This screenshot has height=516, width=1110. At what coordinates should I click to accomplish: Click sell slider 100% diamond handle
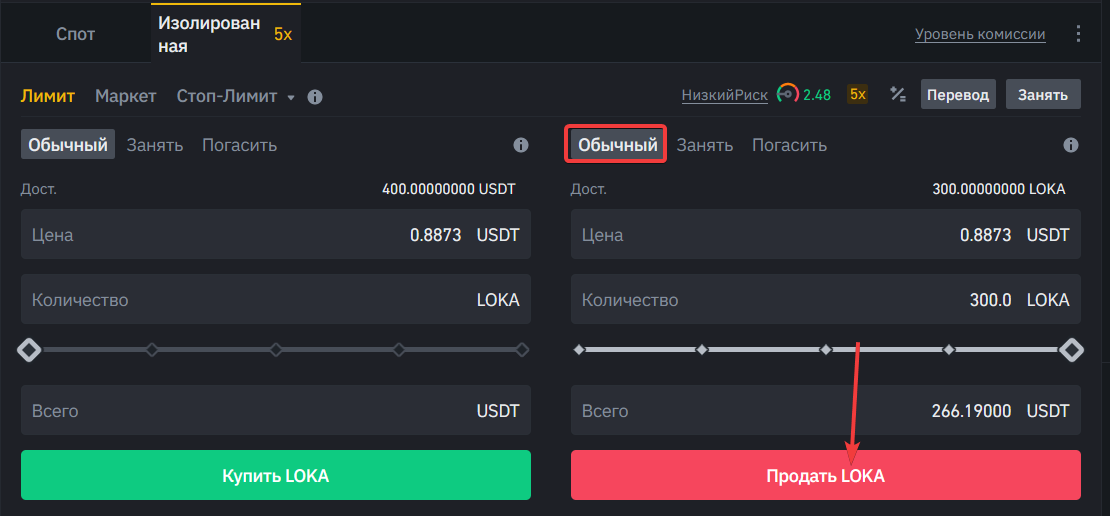[x=1071, y=350]
